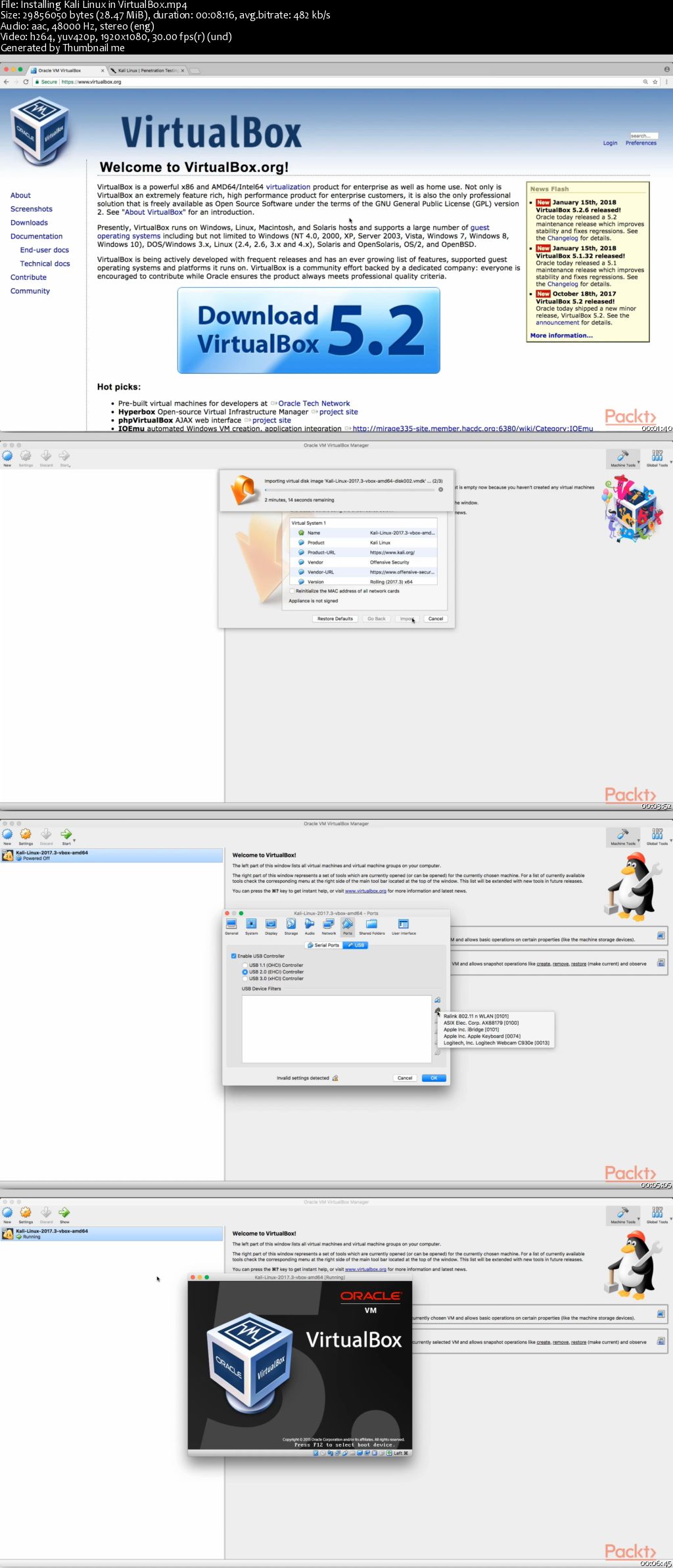Screen dimensions: 673x1568
Task: Click the Download VirtualBox 5.2 banner
Action: [308, 330]
